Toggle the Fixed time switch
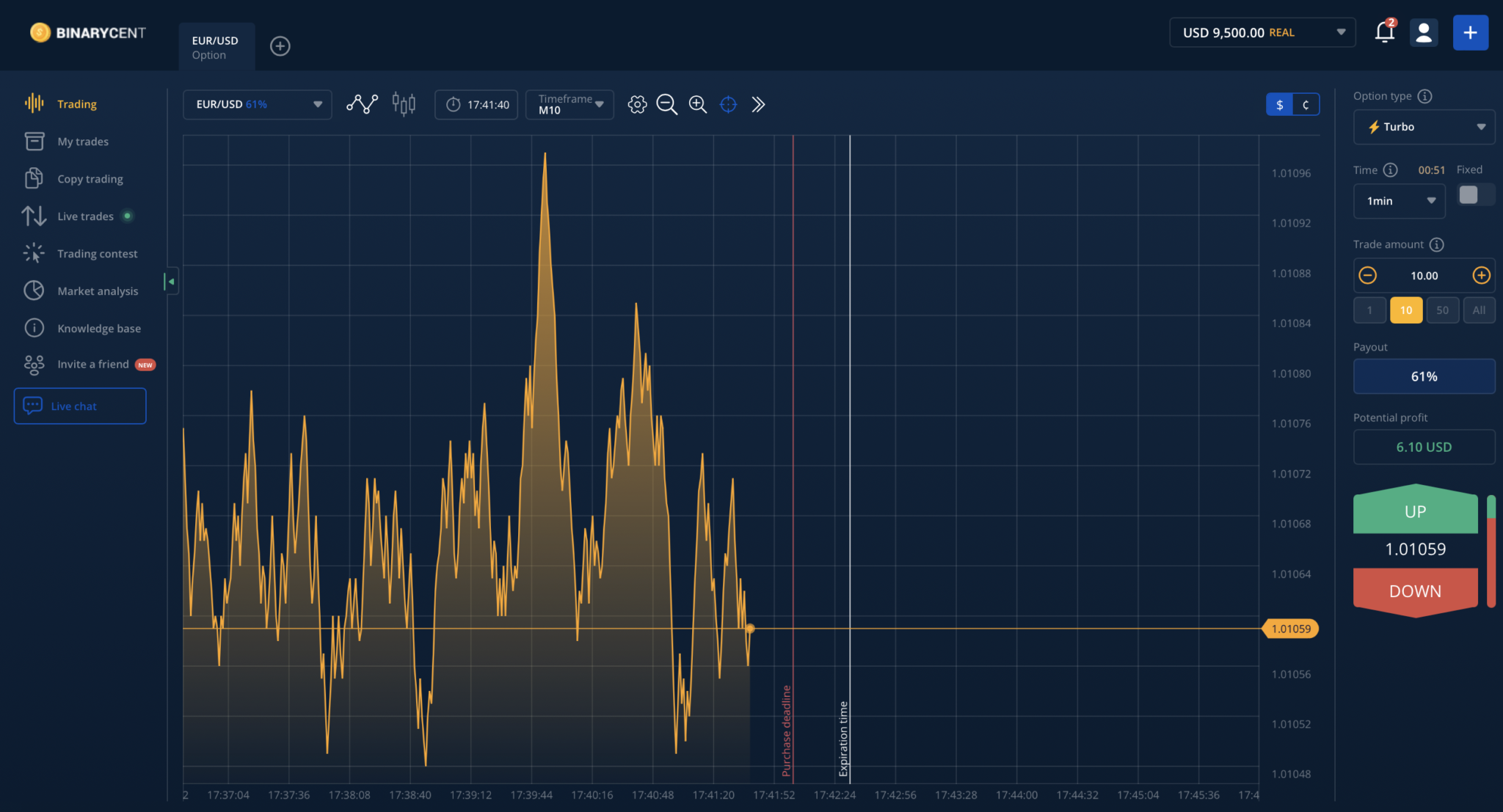The width and height of the screenshot is (1503, 812). click(x=1475, y=194)
